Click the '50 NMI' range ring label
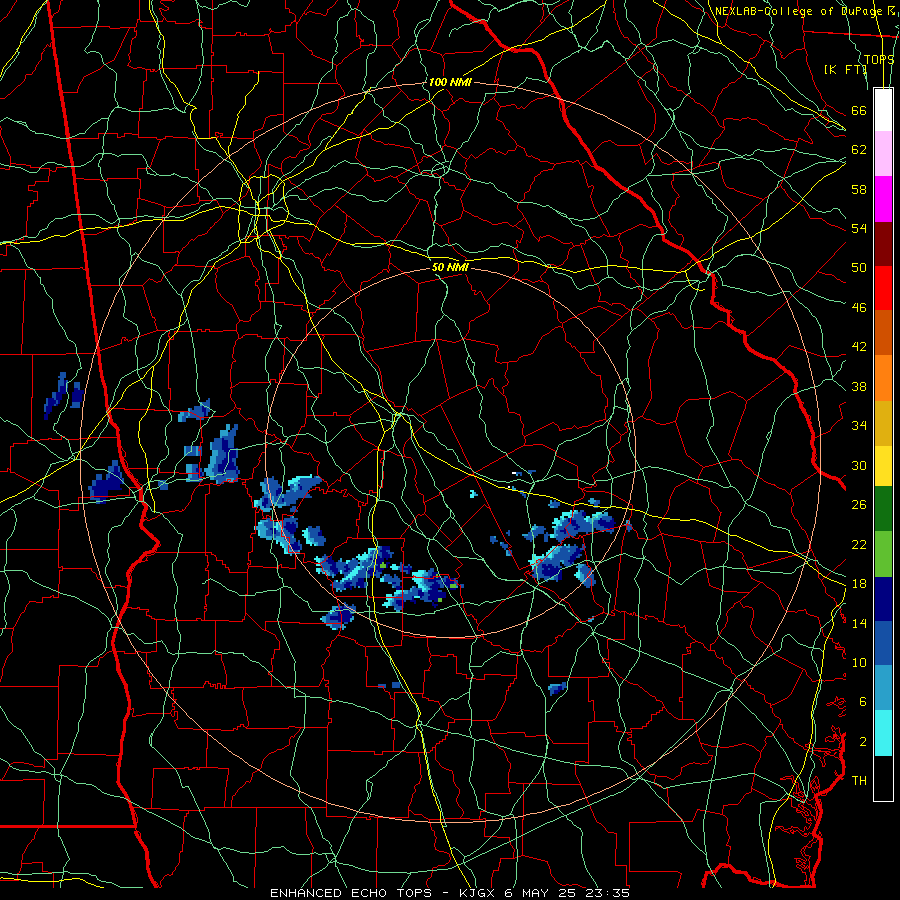Viewport: 900px width, 900px height. 451,267
